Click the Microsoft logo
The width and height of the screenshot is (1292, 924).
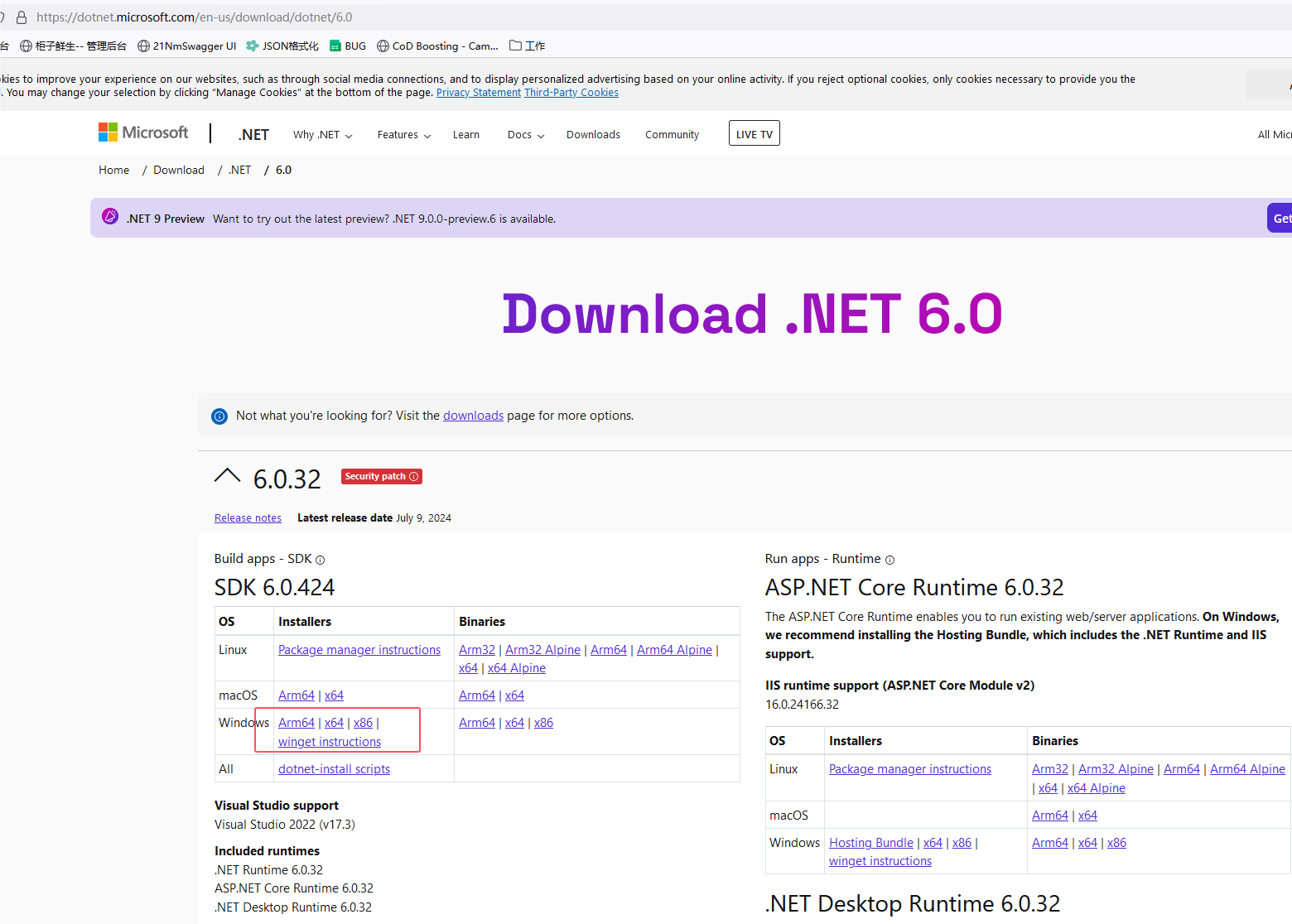[142, 132]
